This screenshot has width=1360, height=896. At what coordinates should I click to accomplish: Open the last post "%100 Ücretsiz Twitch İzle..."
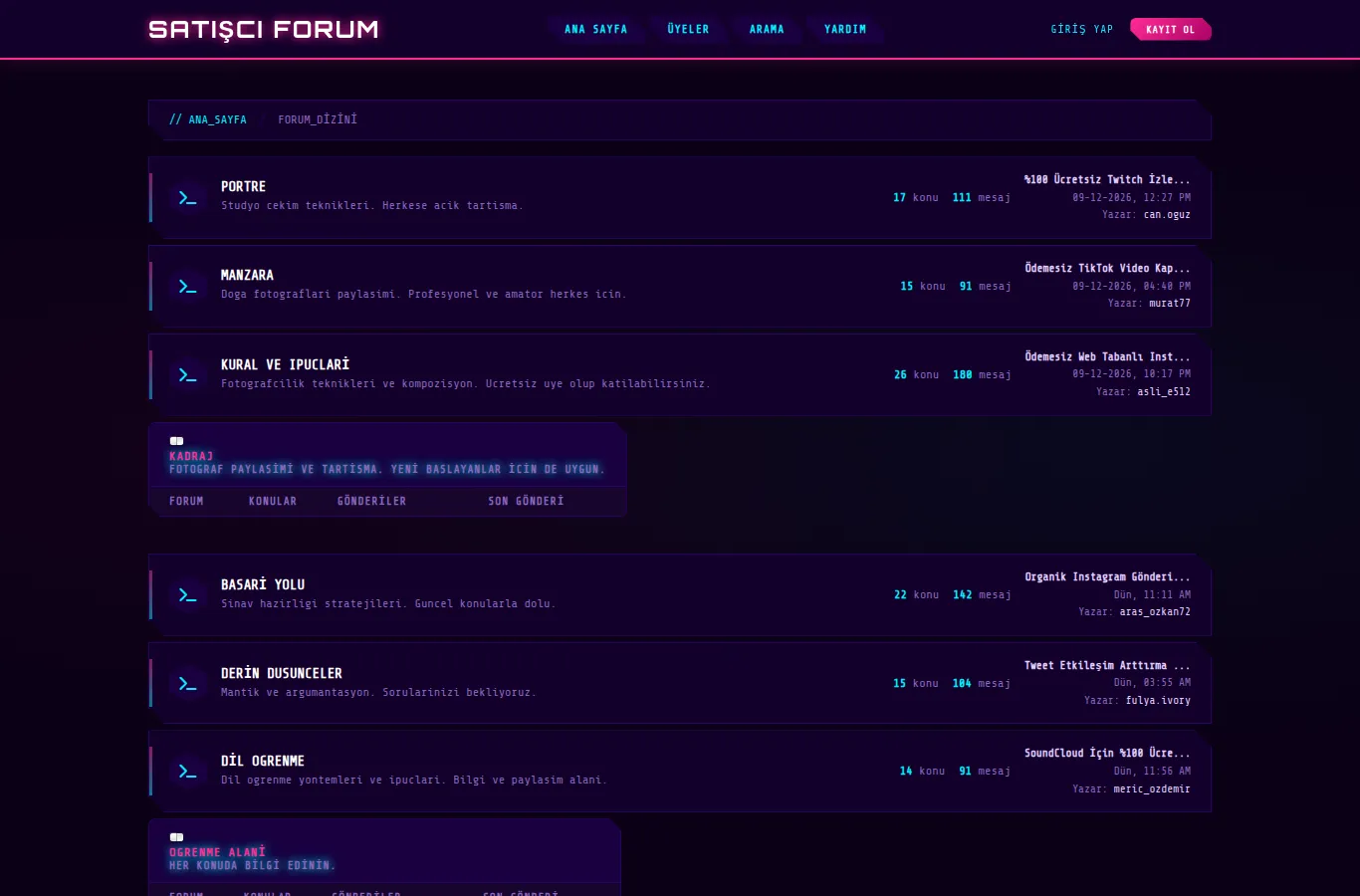point(1107,179)
